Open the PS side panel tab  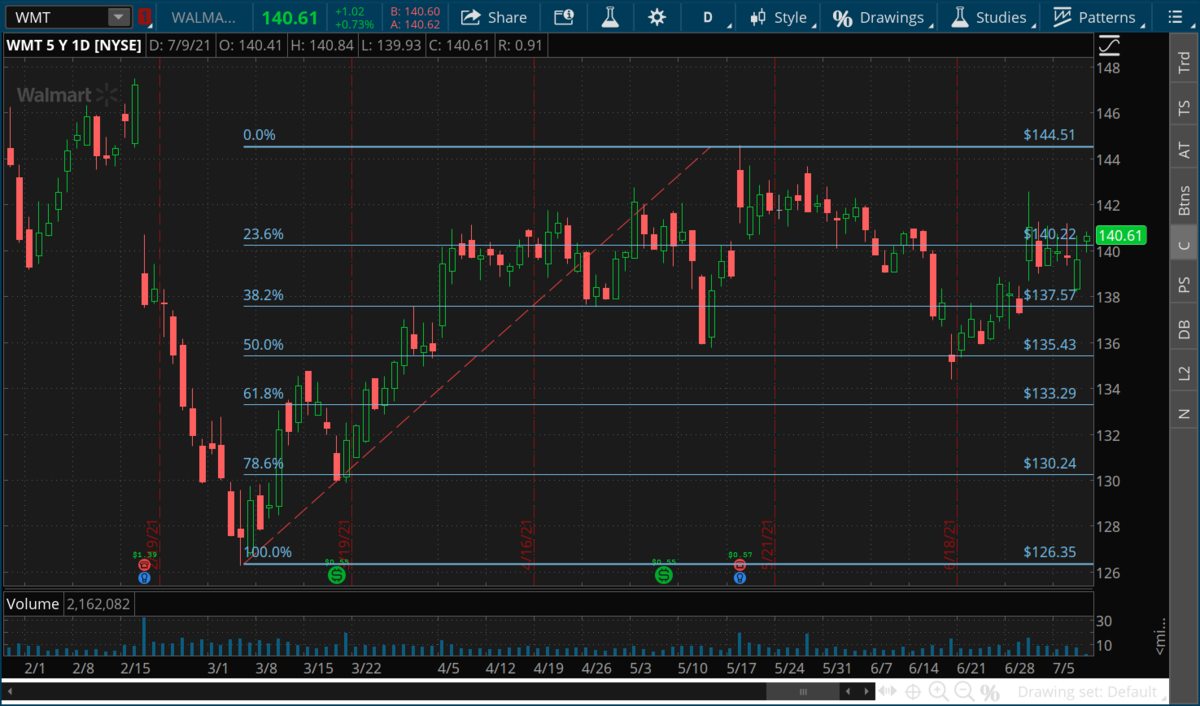tap(1184, 286)
